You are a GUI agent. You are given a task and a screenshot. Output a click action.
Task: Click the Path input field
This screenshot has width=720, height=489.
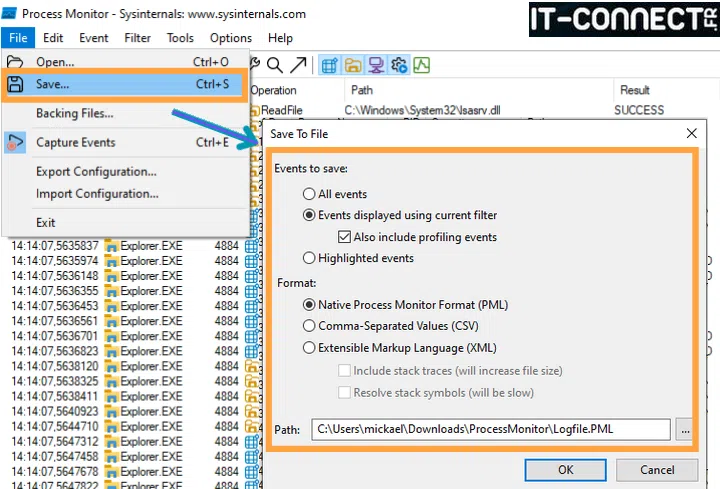491,429
